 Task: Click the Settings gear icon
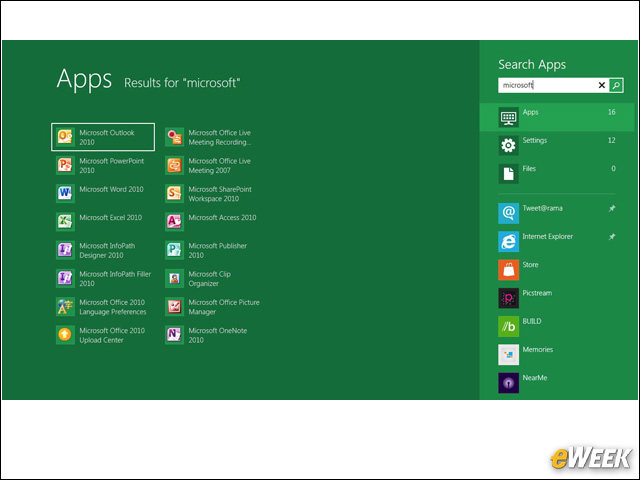pyautogui.click(x=508, y=145)
